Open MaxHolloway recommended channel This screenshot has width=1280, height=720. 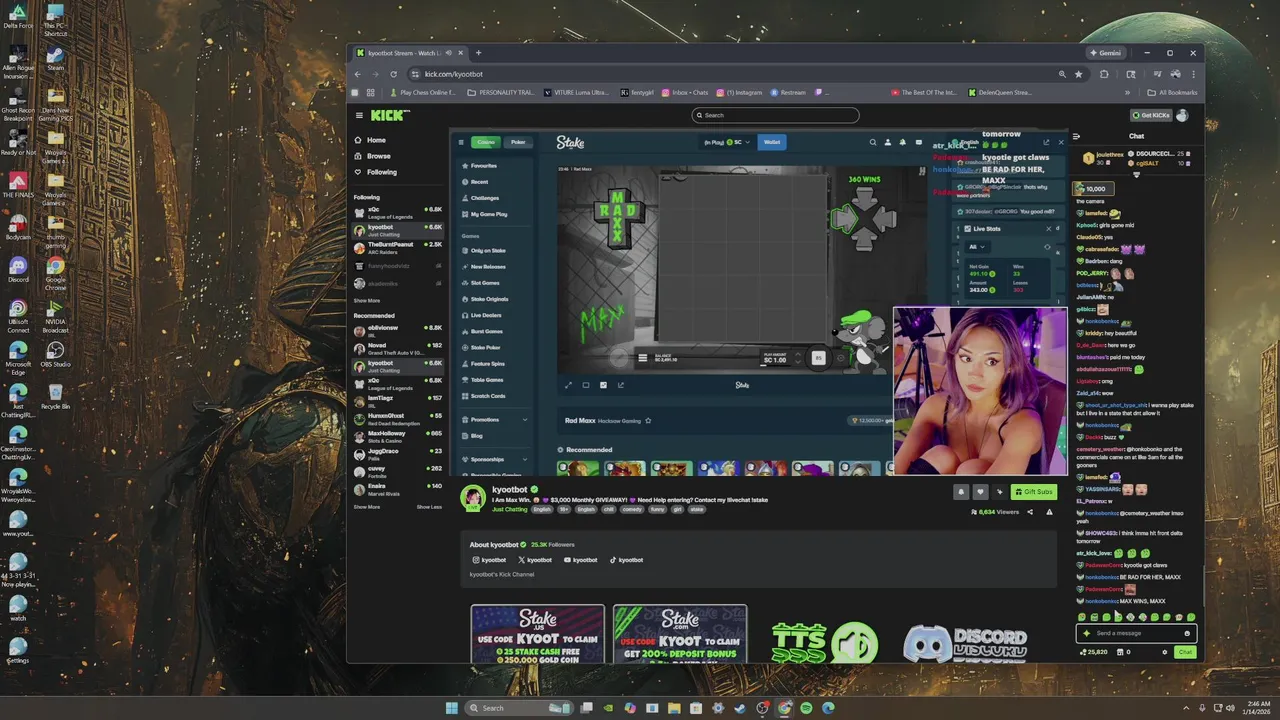point(397,435)
